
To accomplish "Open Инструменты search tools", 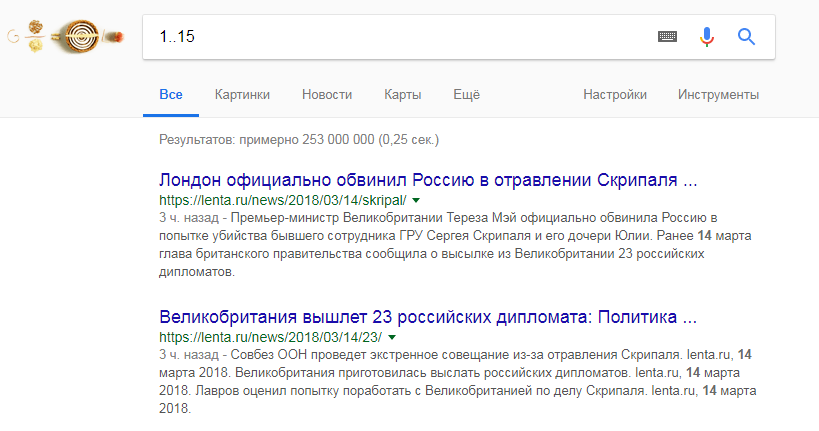I will click(718, 95).
